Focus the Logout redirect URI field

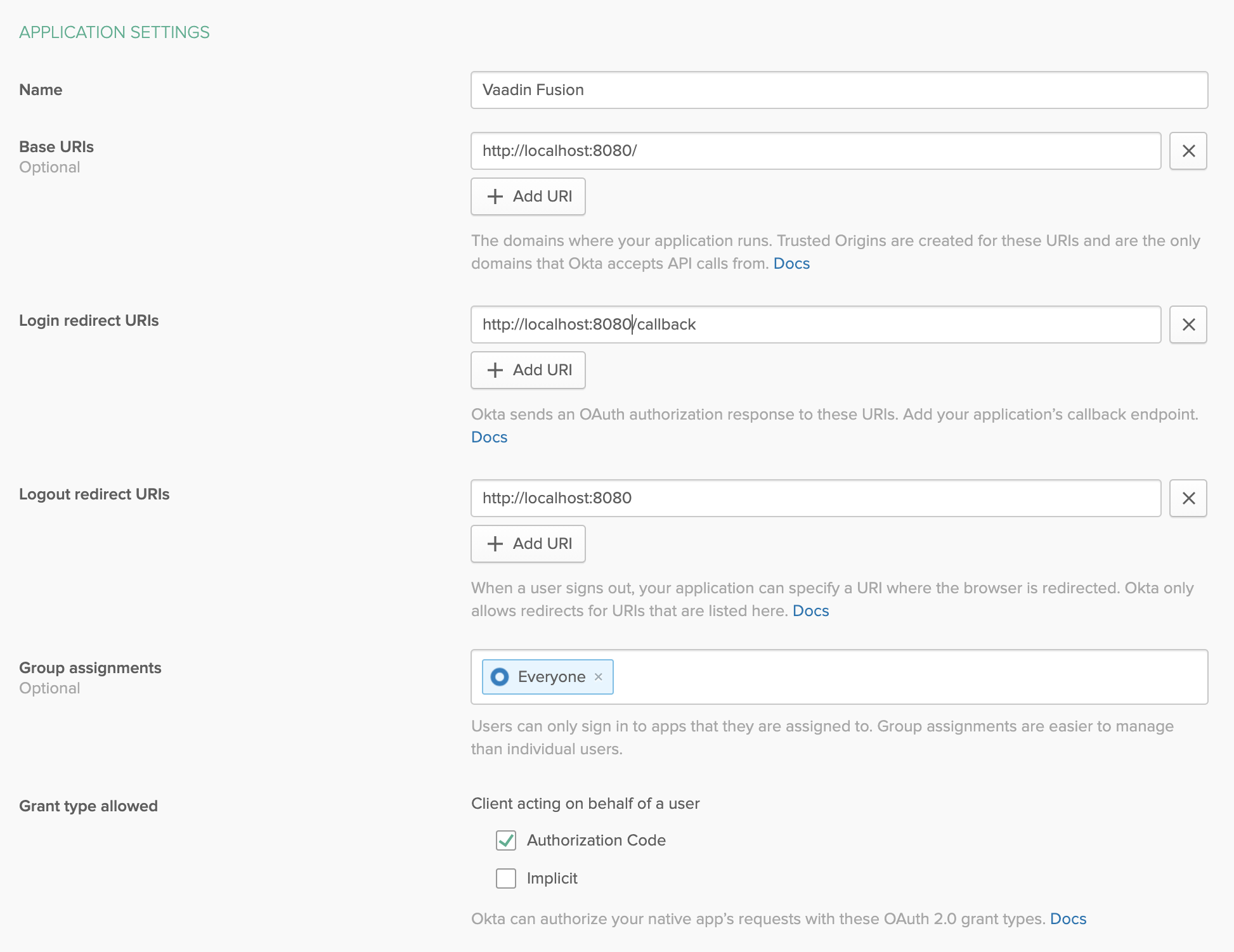pos(815,498)
